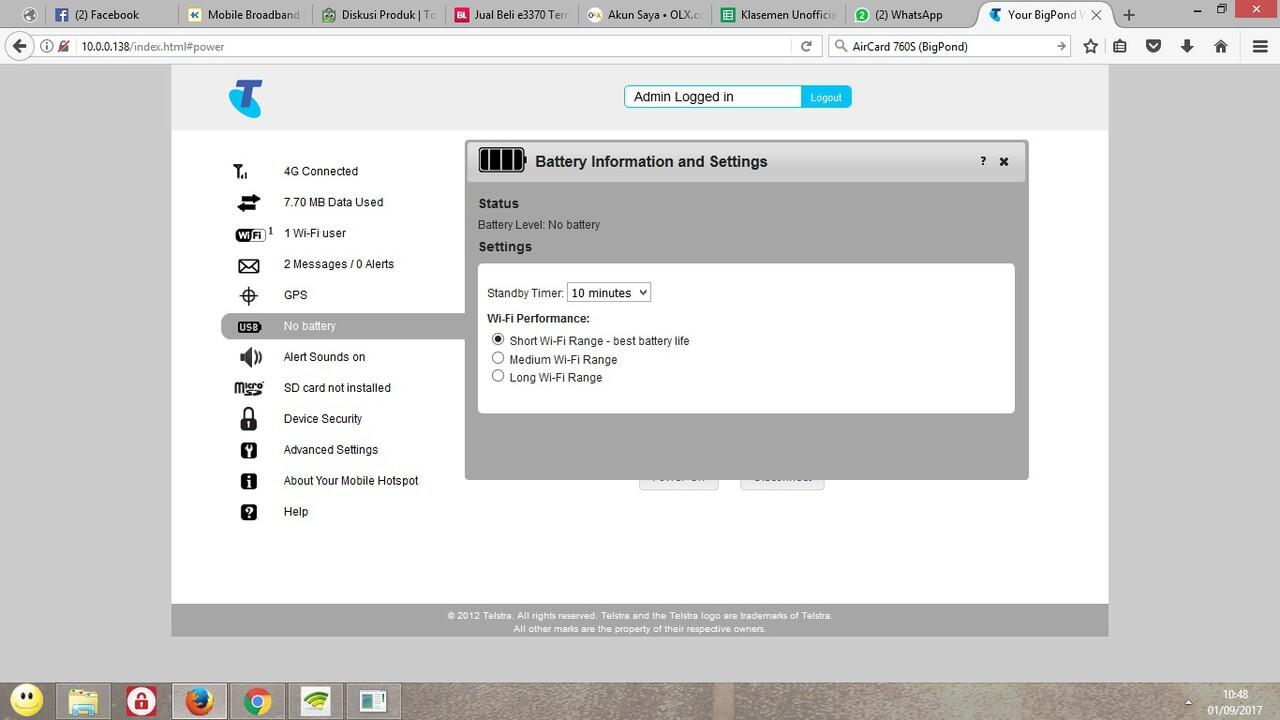Expand the Standby Timer dropdown
1280x720 pixels.
pyautogui.click(x=609, y=293)
